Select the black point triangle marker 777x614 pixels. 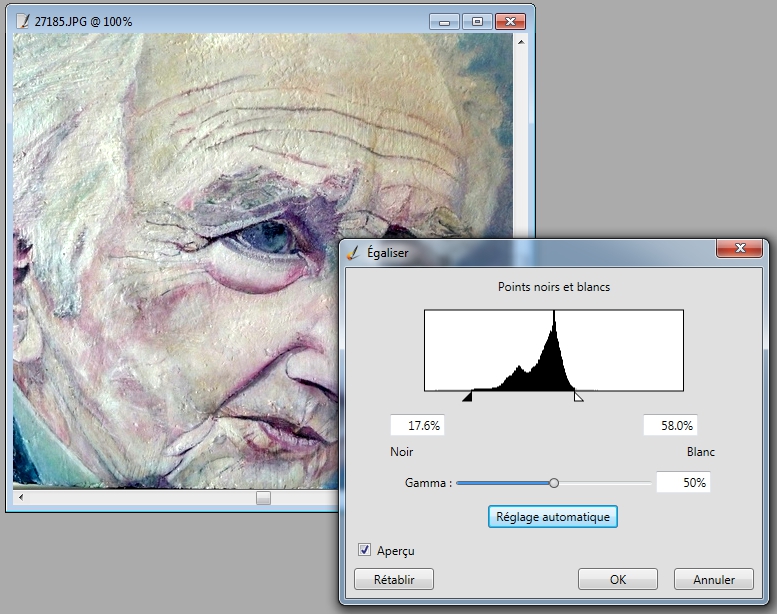(467, 396)
